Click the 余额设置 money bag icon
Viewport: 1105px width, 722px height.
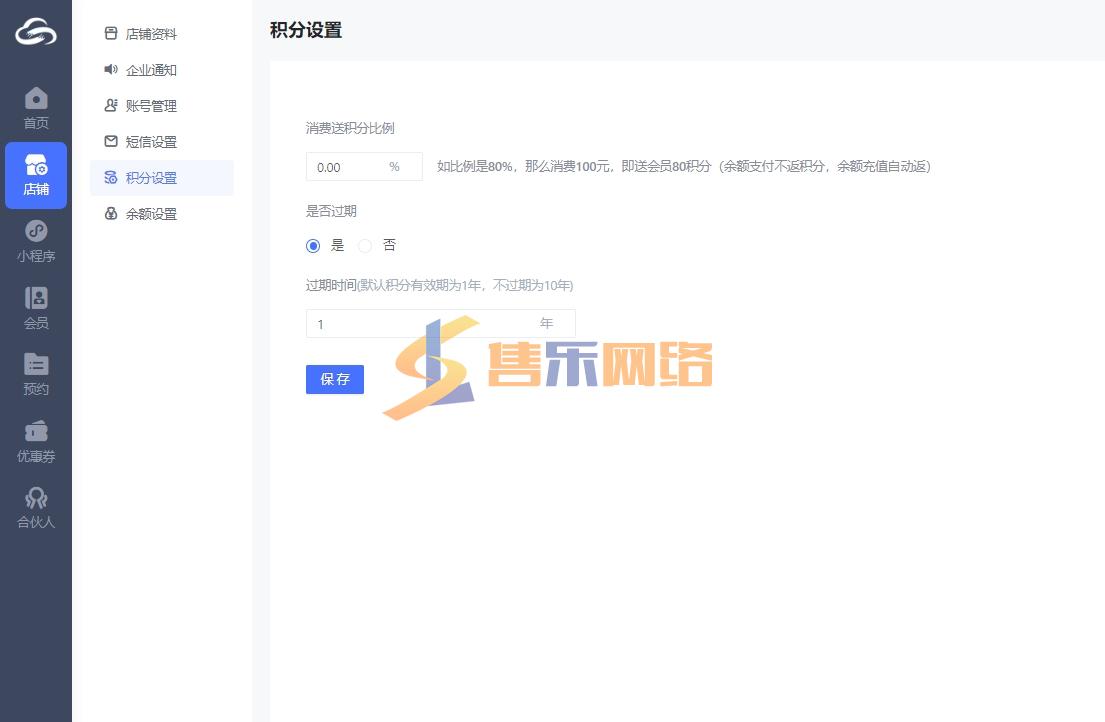pos(111,213)
